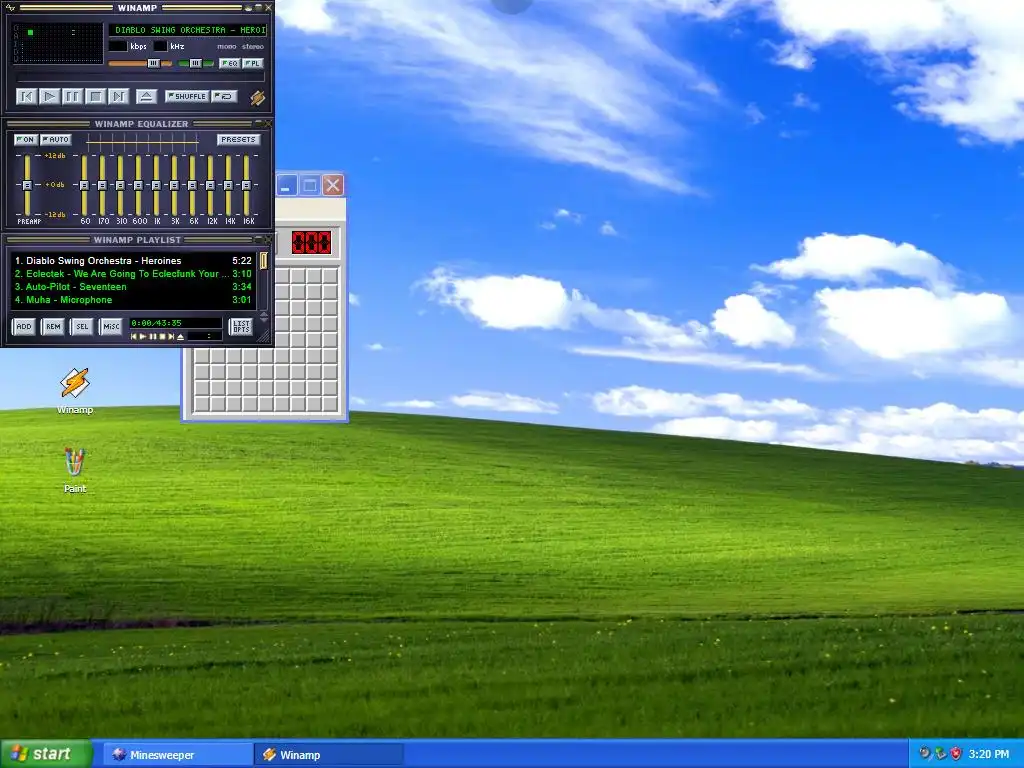Click the scrolling song title display
Viewport: 1024px width, 768px height.
[x=188, y=30]
